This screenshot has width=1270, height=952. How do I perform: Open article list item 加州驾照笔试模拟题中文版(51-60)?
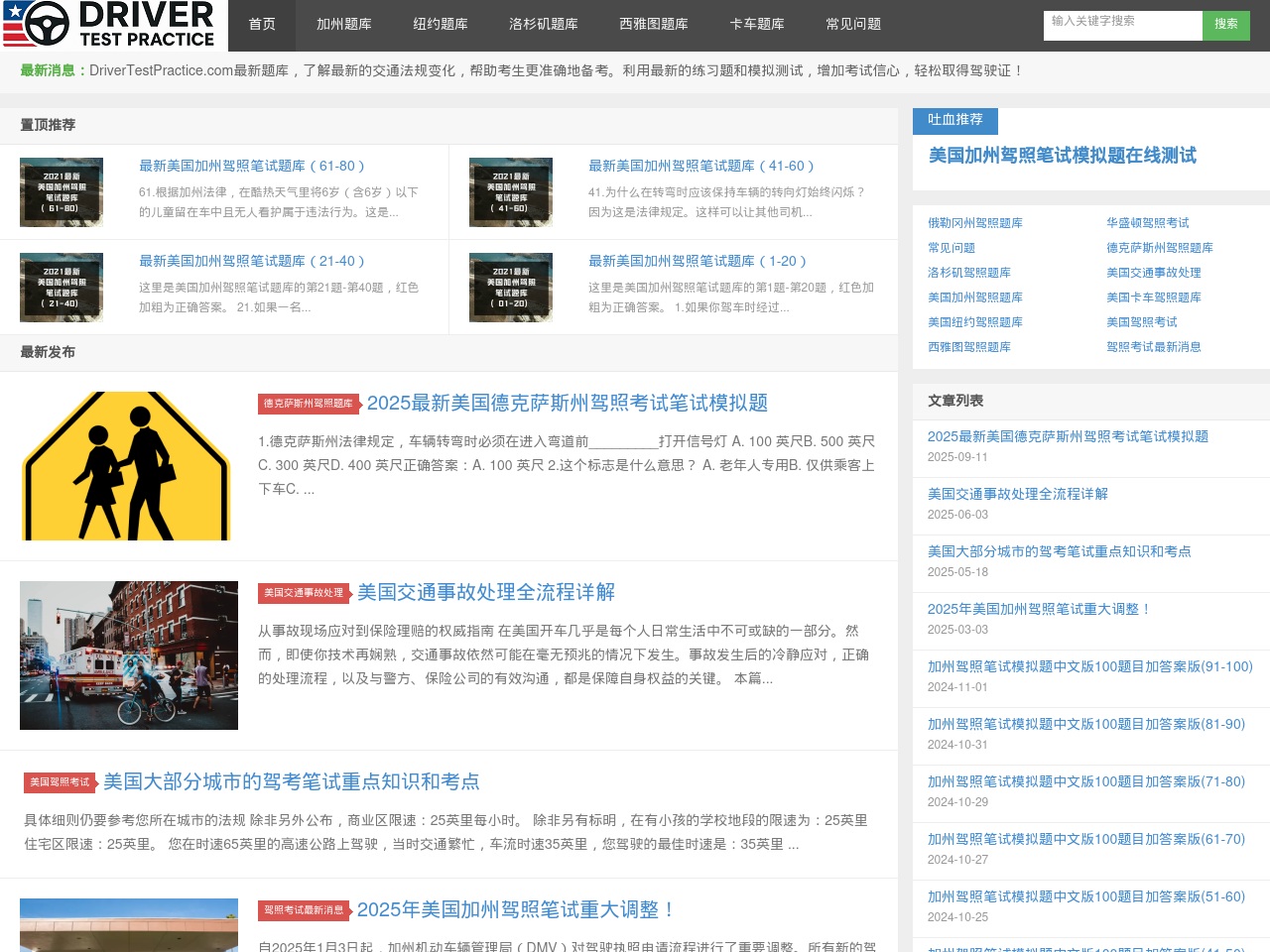(1086, 896)
